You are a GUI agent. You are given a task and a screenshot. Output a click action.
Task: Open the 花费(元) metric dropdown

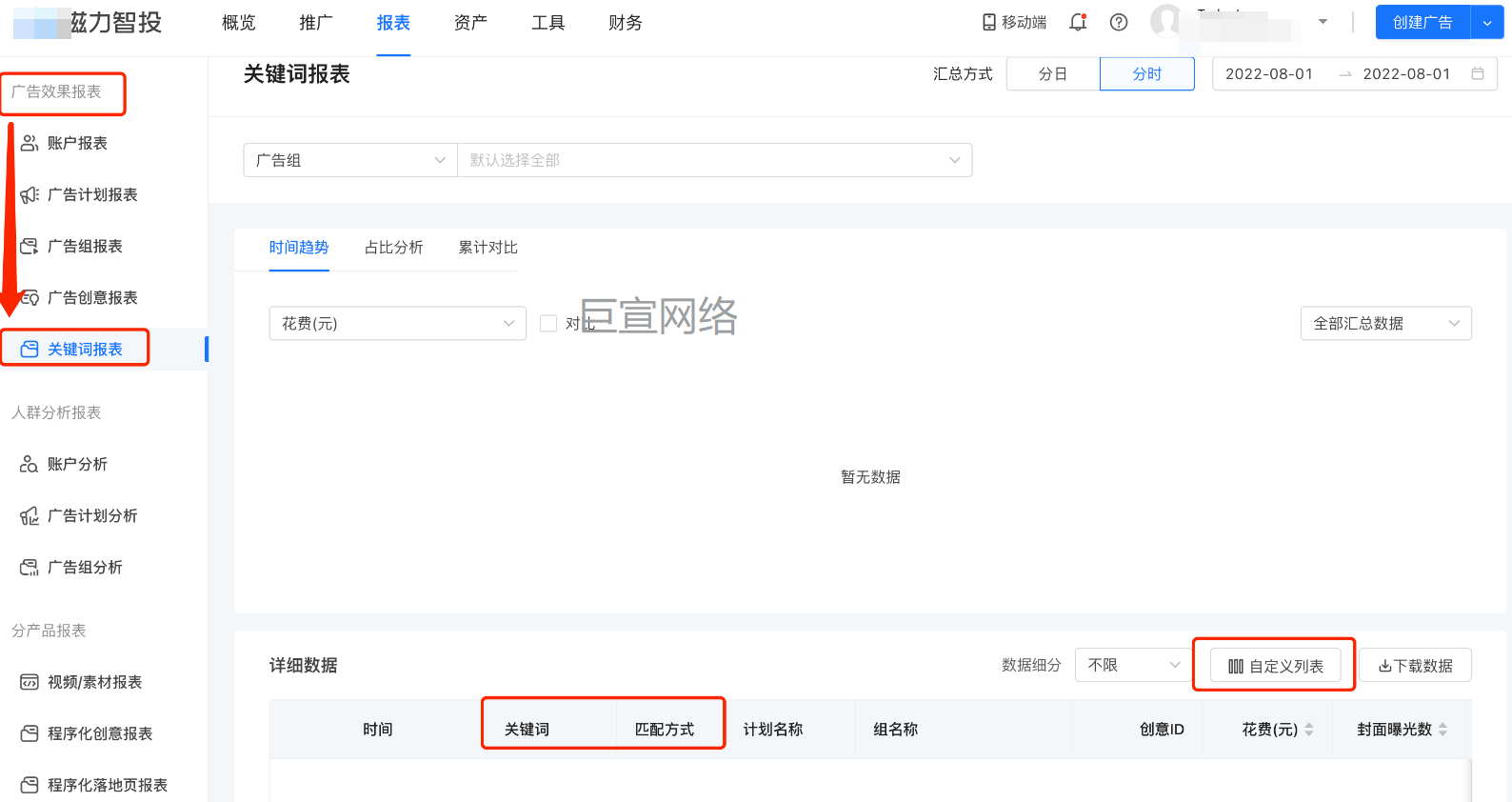[x=398, y=323]
